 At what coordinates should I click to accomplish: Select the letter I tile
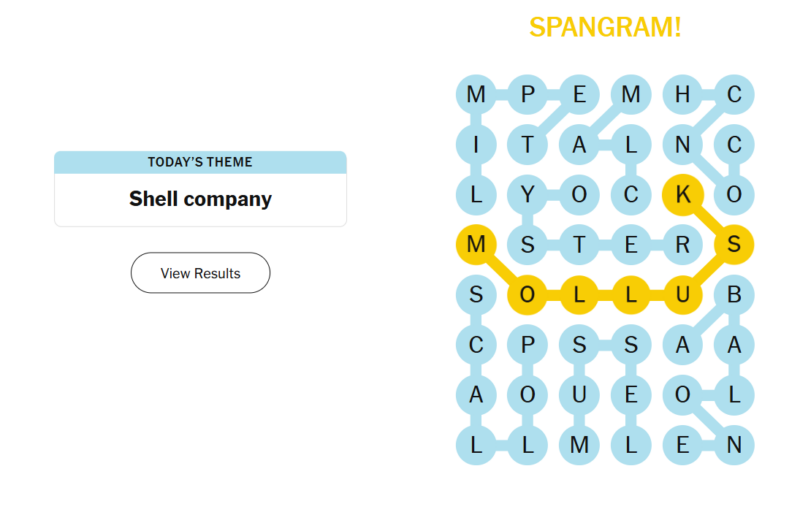477,145
